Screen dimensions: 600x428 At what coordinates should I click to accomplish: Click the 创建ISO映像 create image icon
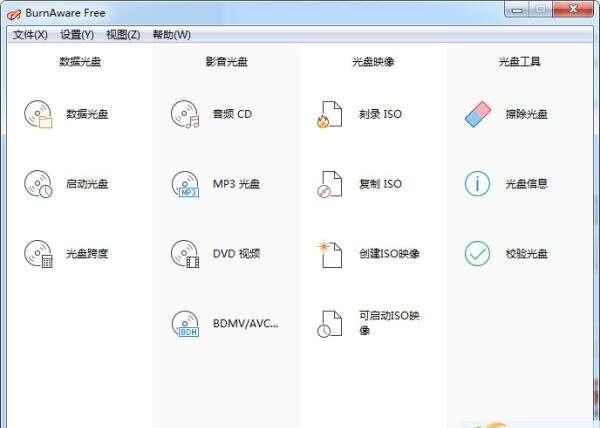click(x=330, y=254)
